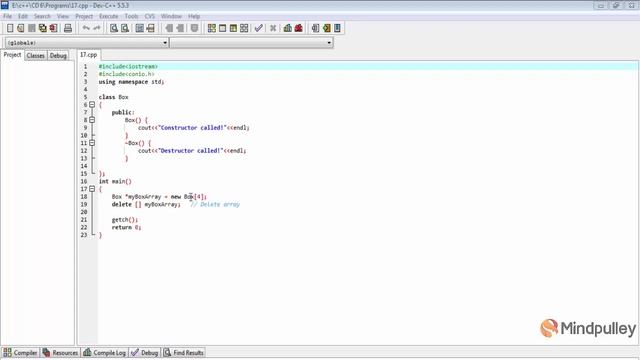Click the Compile and Run icon

233,28
